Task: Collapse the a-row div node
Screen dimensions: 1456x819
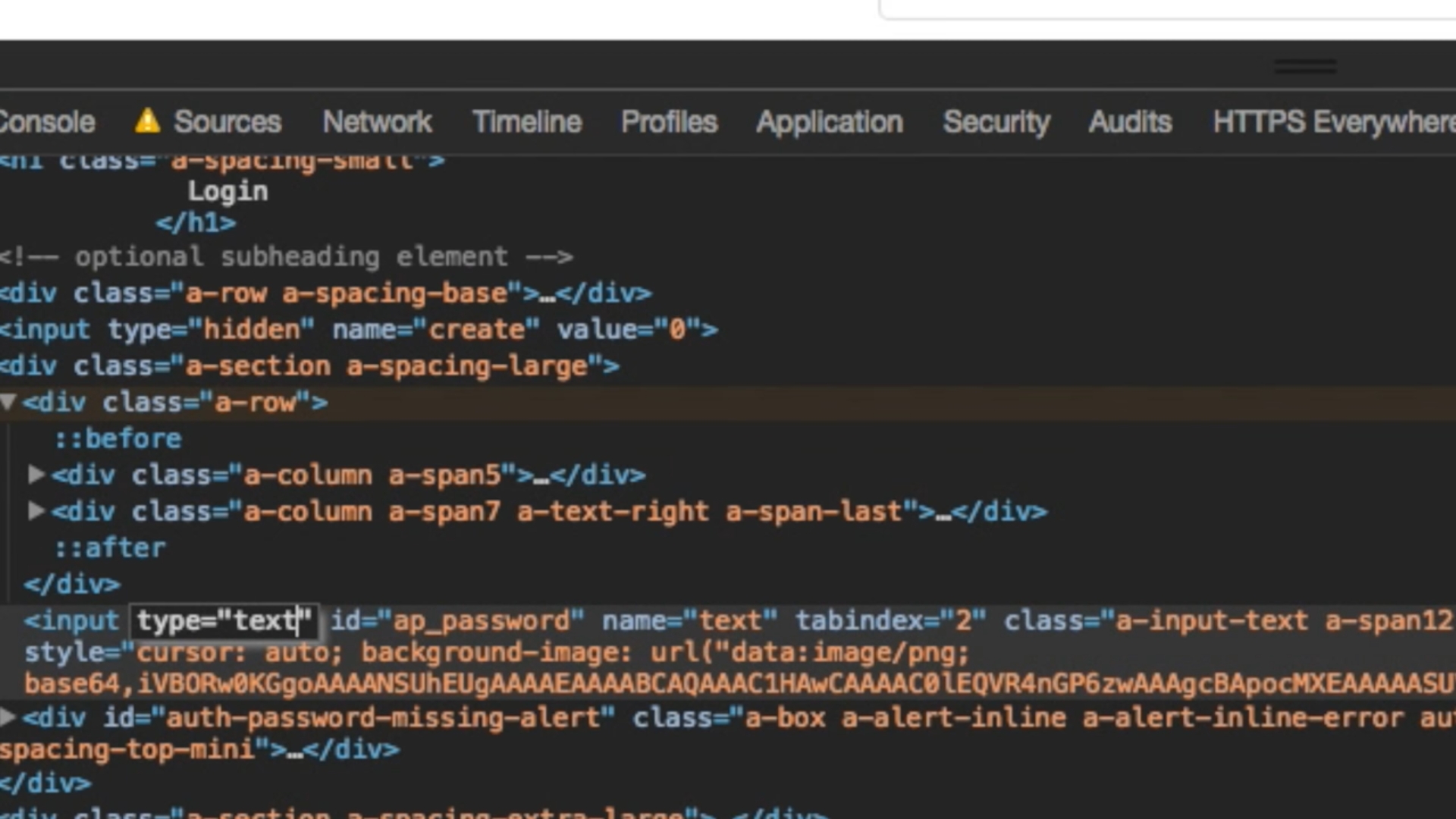Action: click(x=8, y=402)
